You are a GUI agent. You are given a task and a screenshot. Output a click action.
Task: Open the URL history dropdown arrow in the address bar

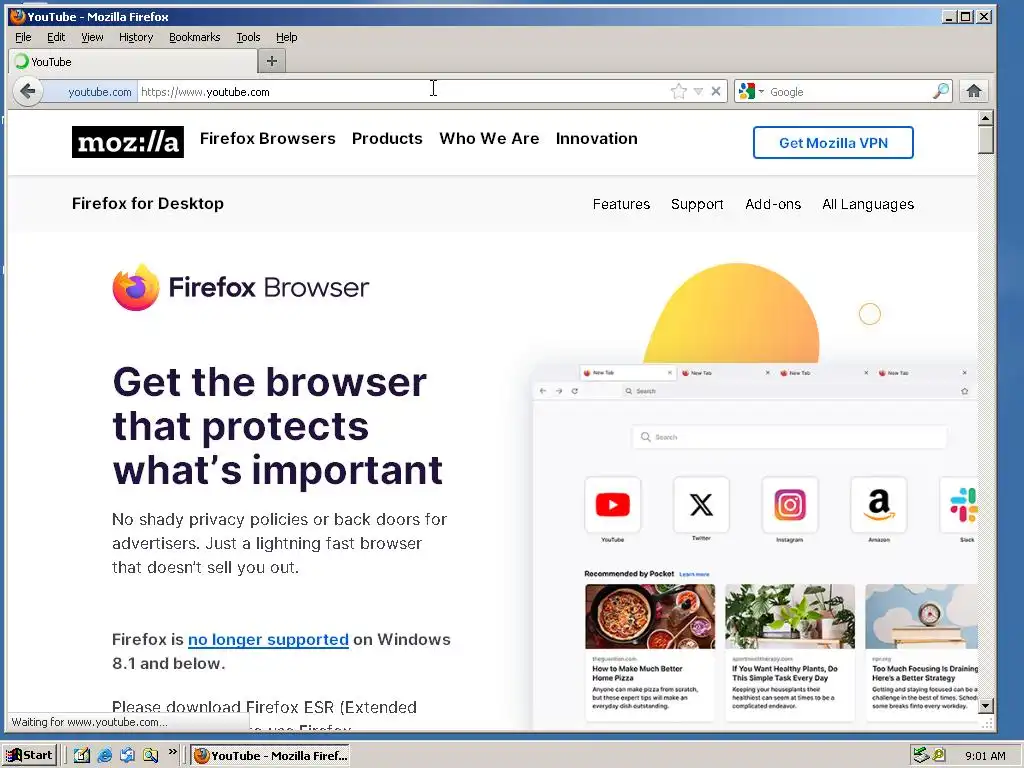point(698,91)
